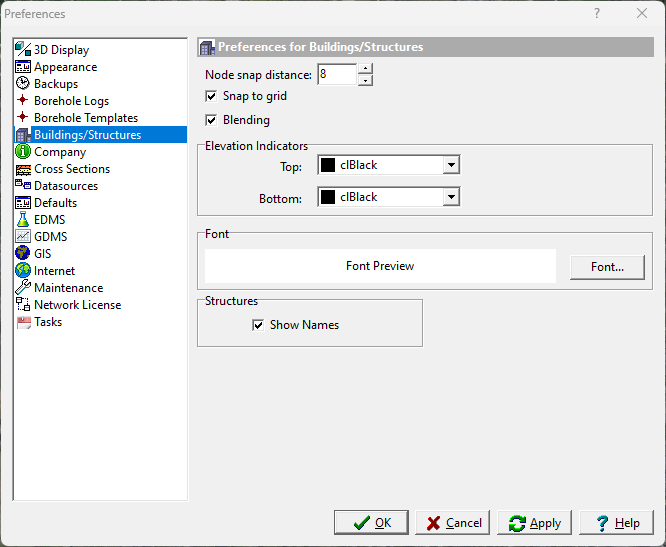
Task: Click the 3D Display icon in sidebar
Action: click(x=23, y=50)
